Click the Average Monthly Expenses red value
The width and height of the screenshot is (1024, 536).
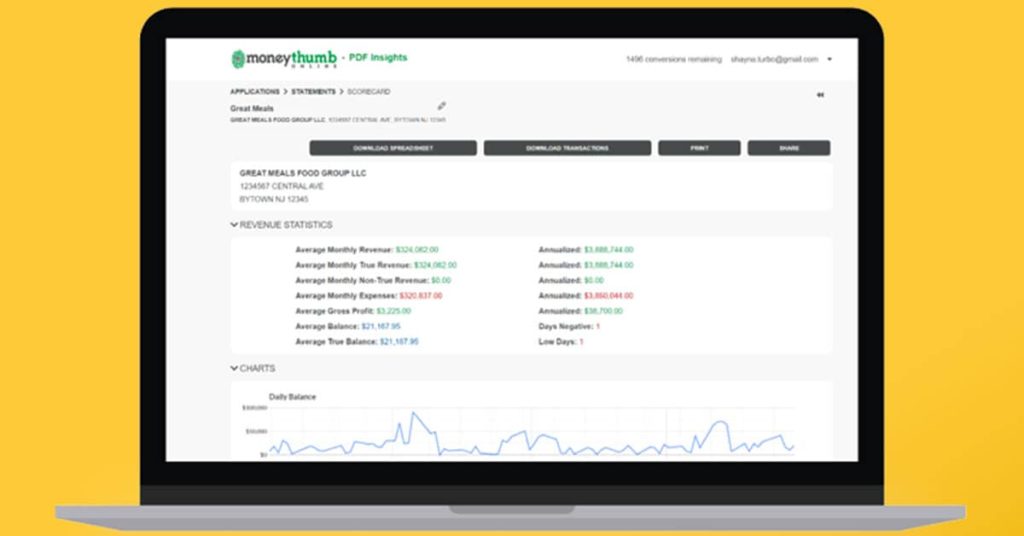point(420,296)
